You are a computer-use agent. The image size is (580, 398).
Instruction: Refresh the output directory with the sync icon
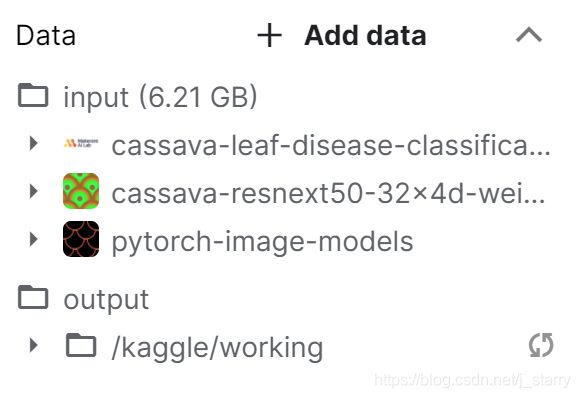(541, 345)
